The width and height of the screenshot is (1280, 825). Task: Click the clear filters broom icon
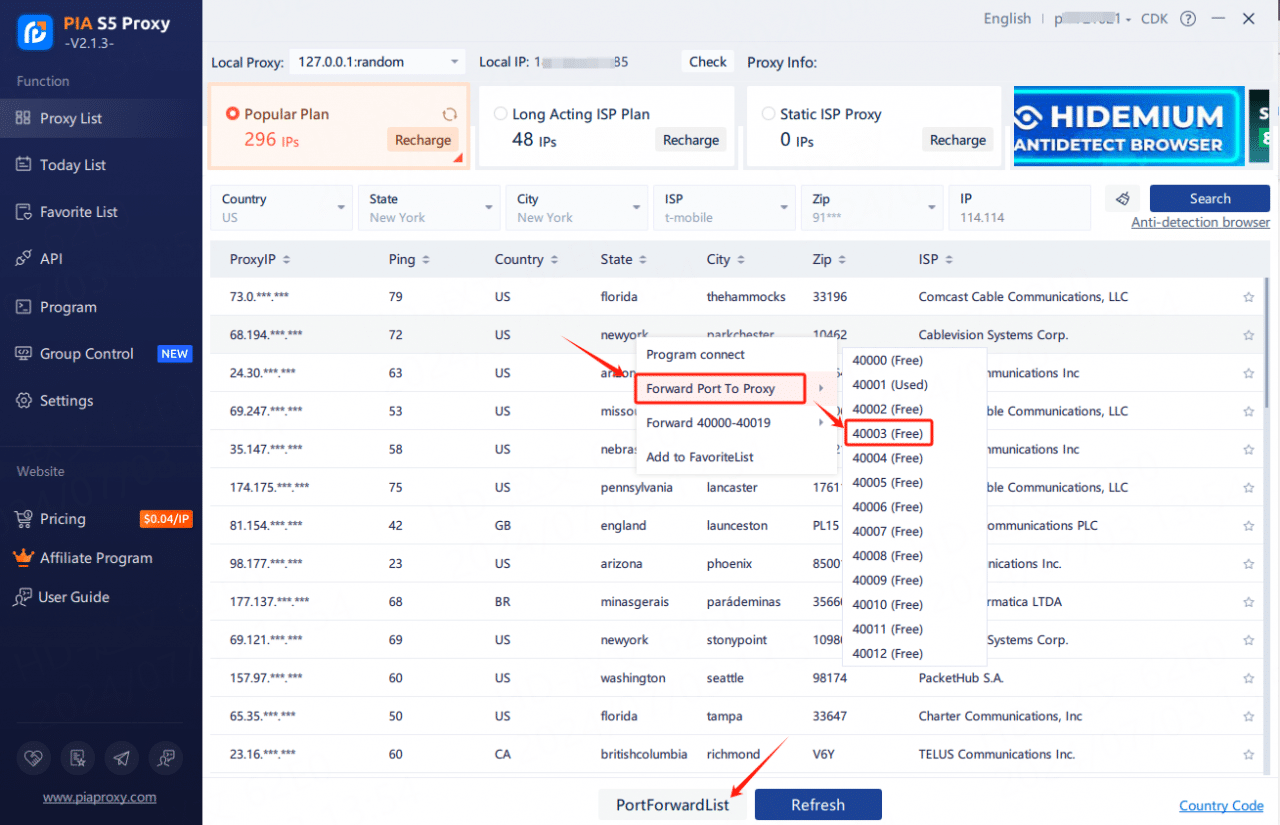pyautogui.click(x=1122, y=199)
